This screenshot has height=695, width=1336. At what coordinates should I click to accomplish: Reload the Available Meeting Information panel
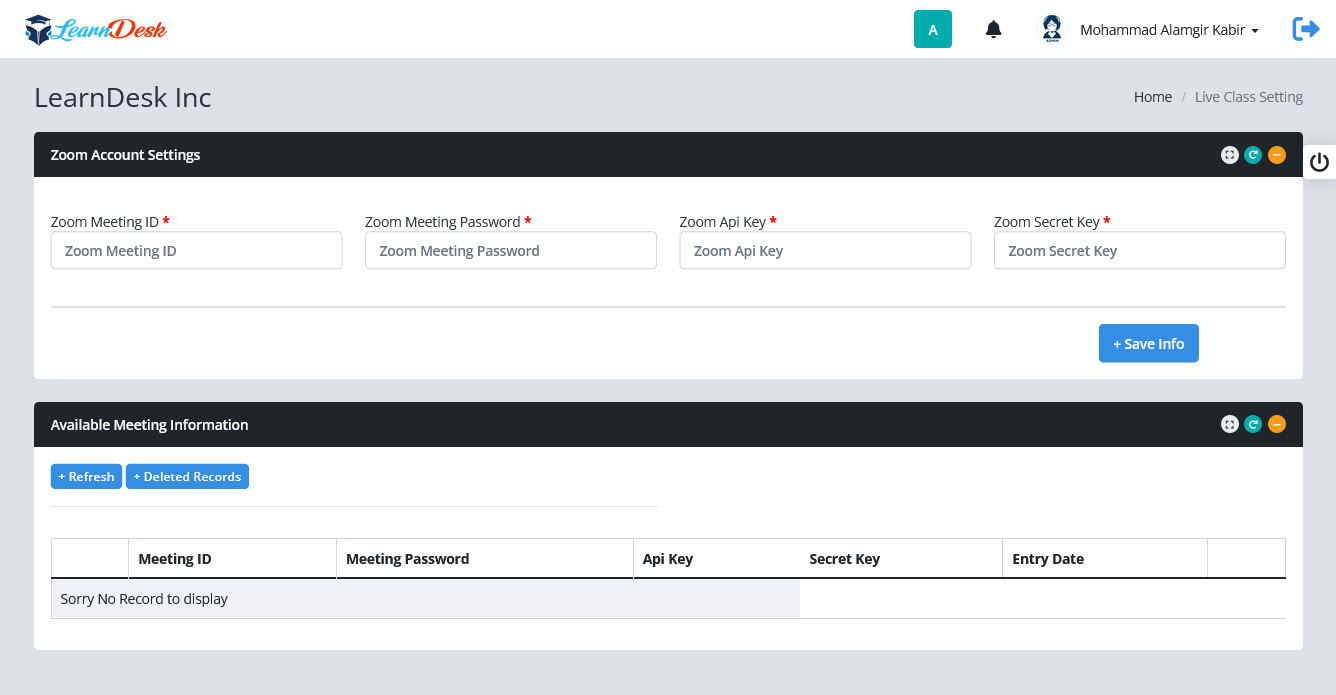coord(1253,425)
